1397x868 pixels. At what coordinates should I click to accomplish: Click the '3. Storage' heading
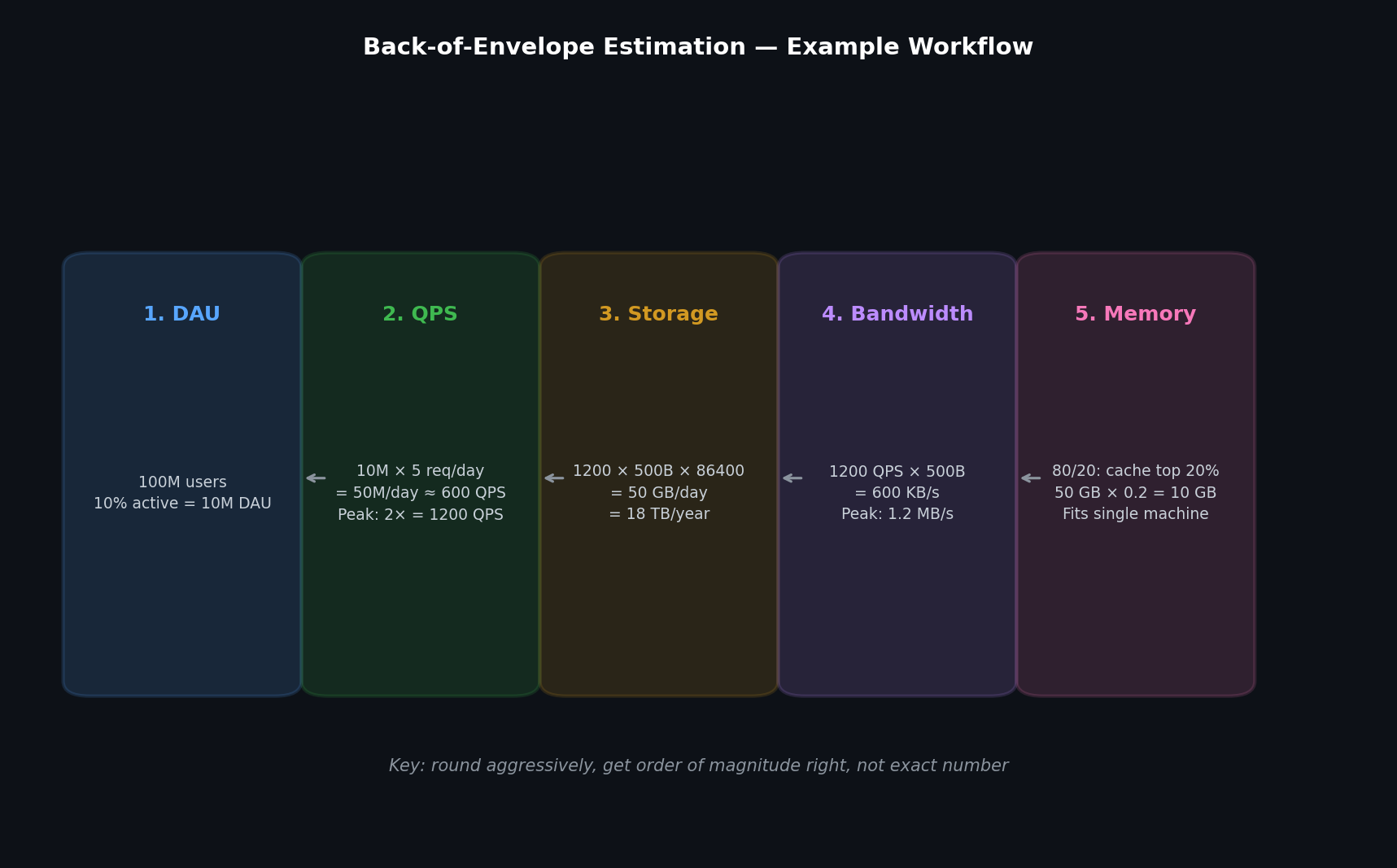click(x=659, y=315)
